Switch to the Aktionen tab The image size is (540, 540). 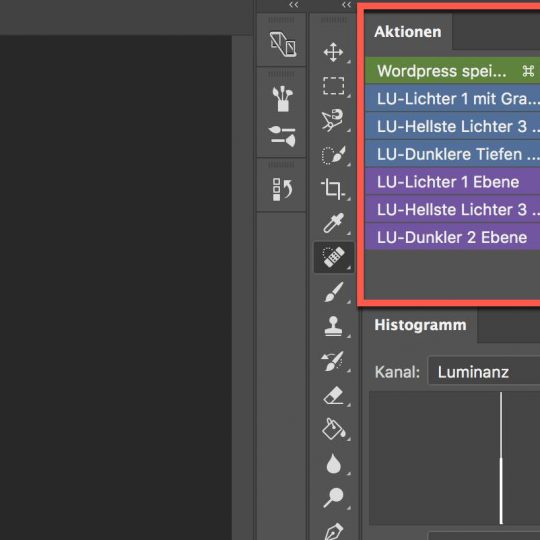pyautogui.click(x=408, y=32)
